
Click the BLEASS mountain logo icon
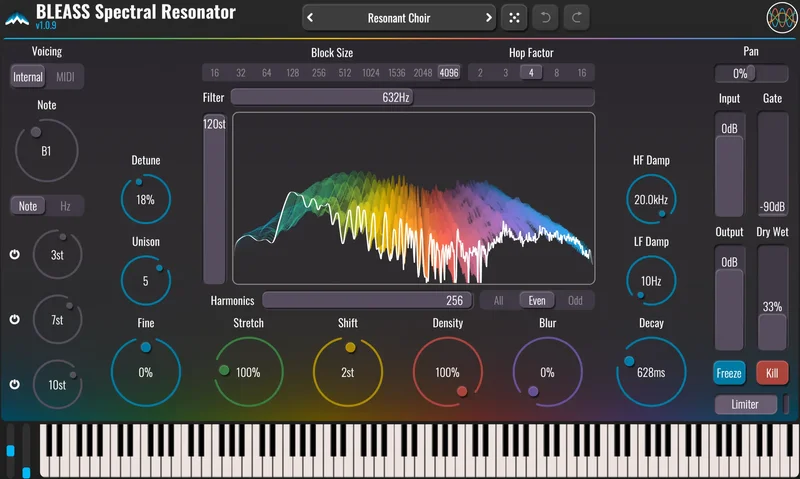(x=17, y=19)
